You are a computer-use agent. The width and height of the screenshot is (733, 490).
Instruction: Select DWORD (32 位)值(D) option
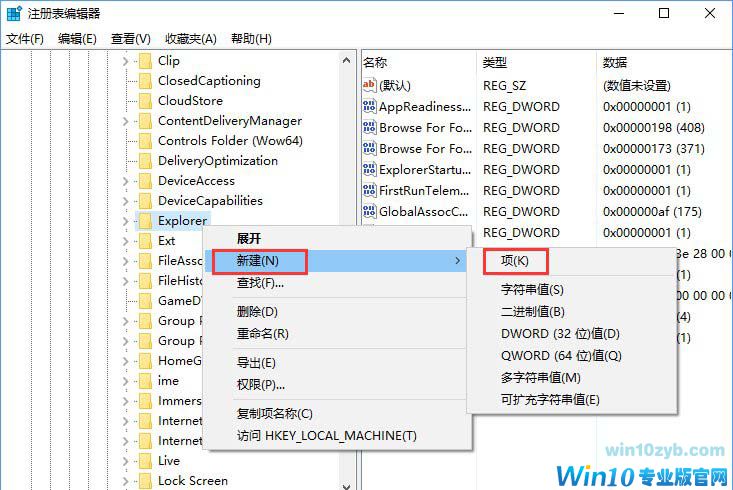coord(560,334)
